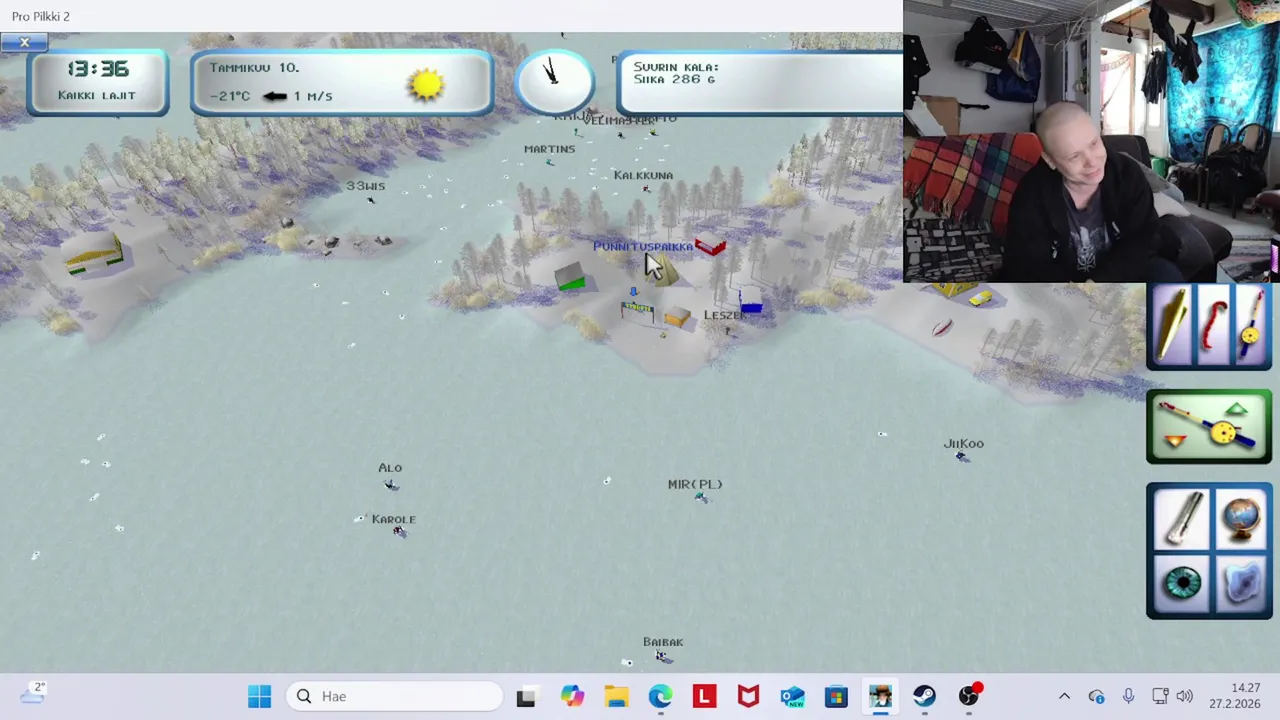
Task: Click the Suurin kala info panel
Action: (760, 82)
